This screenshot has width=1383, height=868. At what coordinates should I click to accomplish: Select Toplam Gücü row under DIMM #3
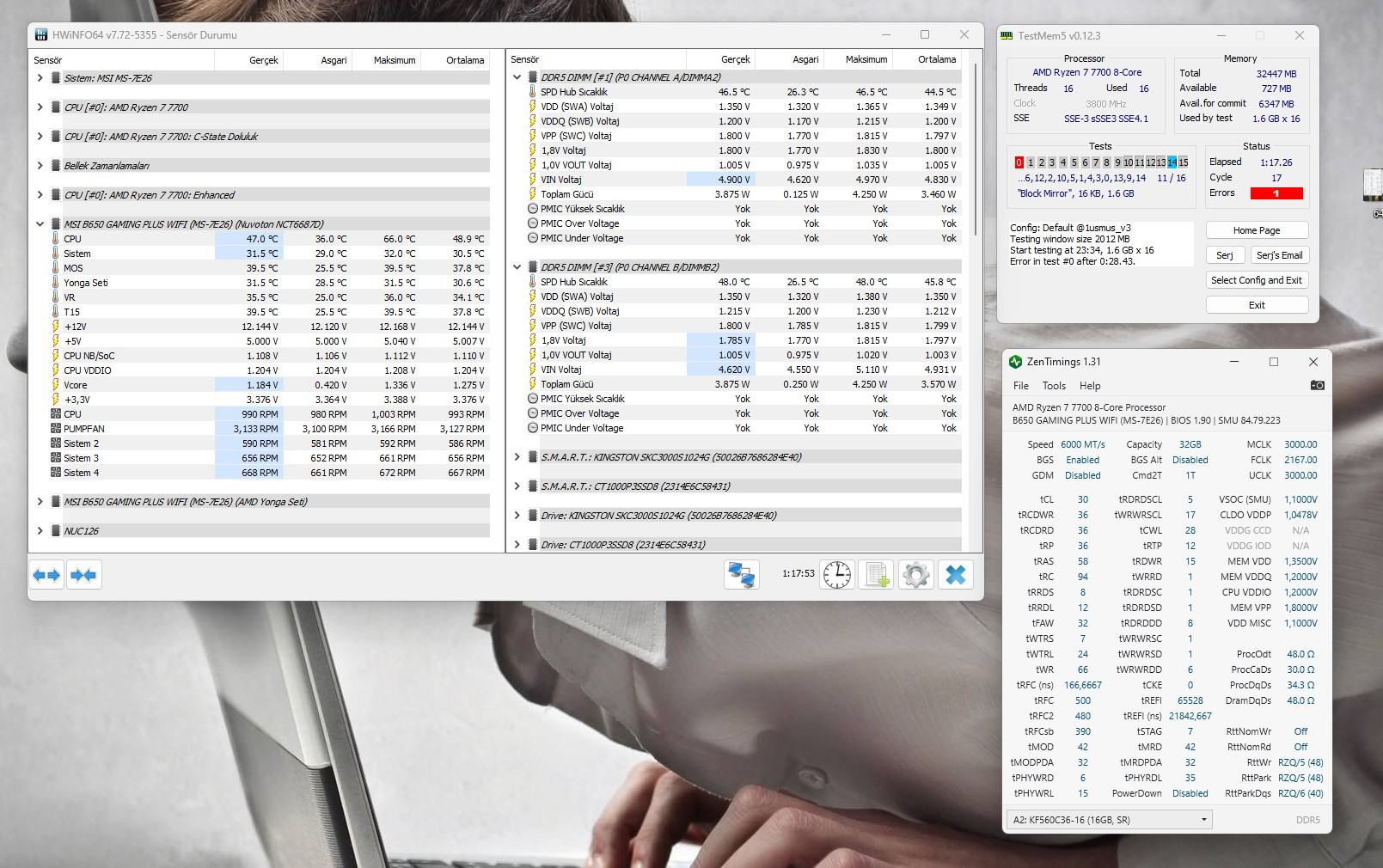(x=744, y=383)
